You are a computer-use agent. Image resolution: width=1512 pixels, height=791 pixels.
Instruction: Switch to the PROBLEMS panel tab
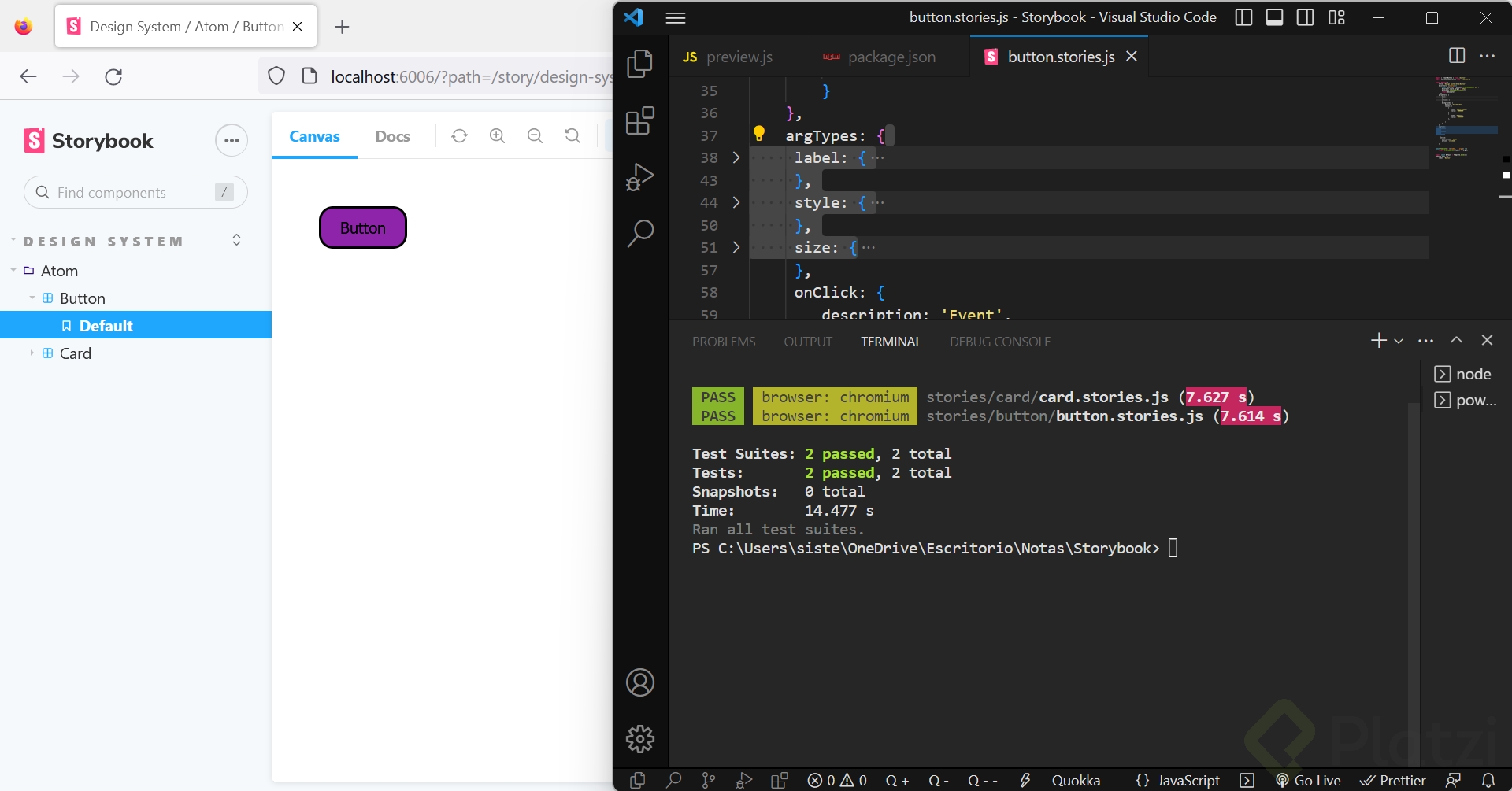[x=723, y=342]
